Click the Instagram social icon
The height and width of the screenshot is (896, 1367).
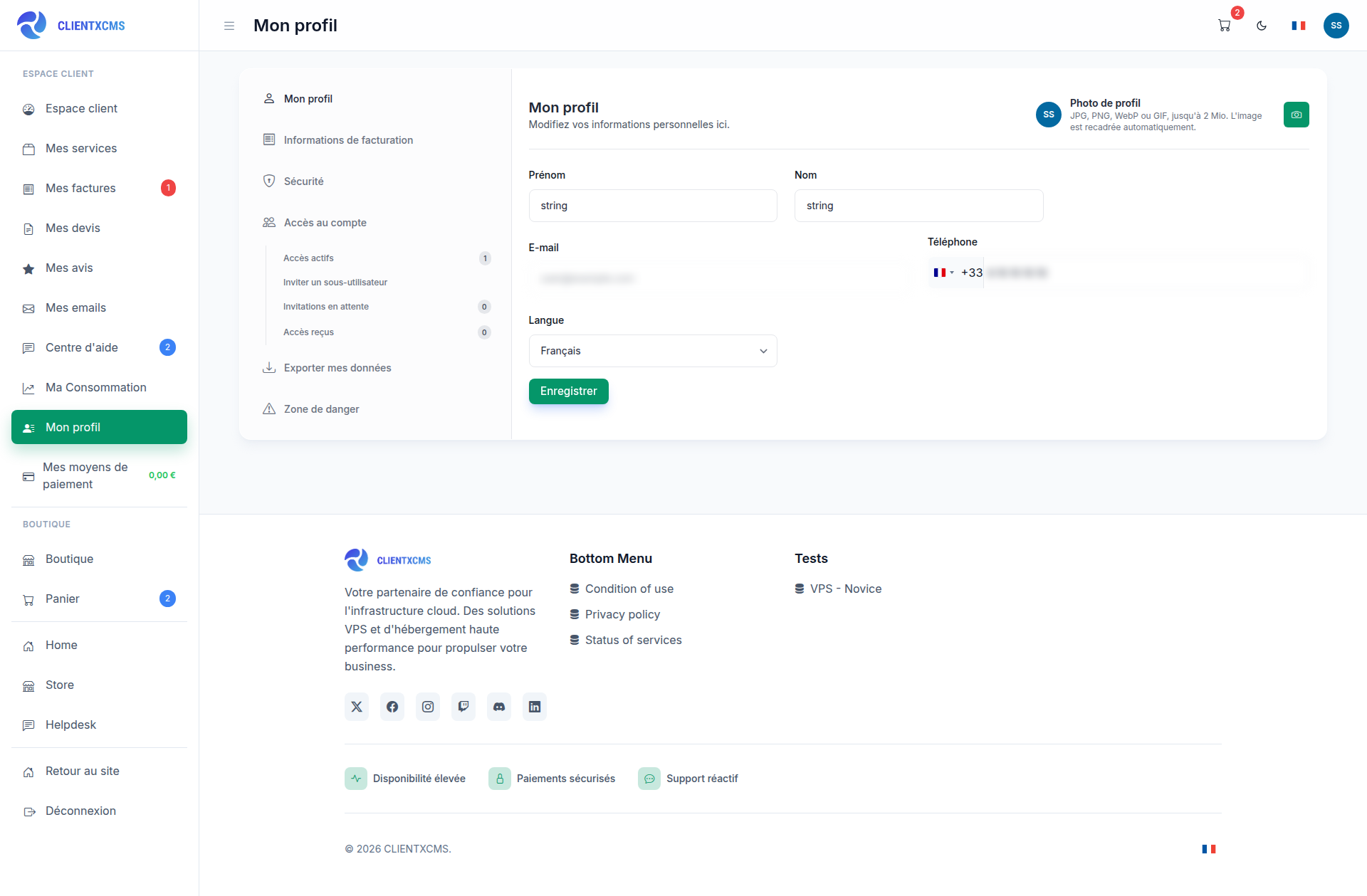pyautogui.click(x=428, y=707)
